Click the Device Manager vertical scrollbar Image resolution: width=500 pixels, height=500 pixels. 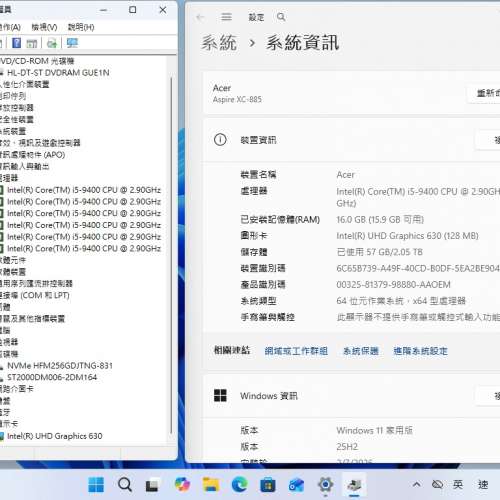171,255
